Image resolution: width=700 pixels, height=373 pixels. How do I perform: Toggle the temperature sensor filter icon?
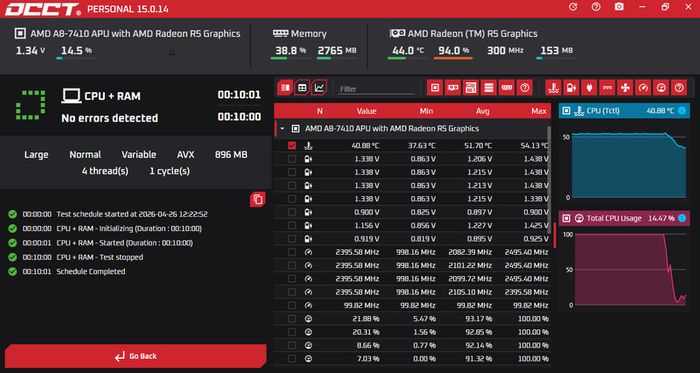click(x=553, y=88)
